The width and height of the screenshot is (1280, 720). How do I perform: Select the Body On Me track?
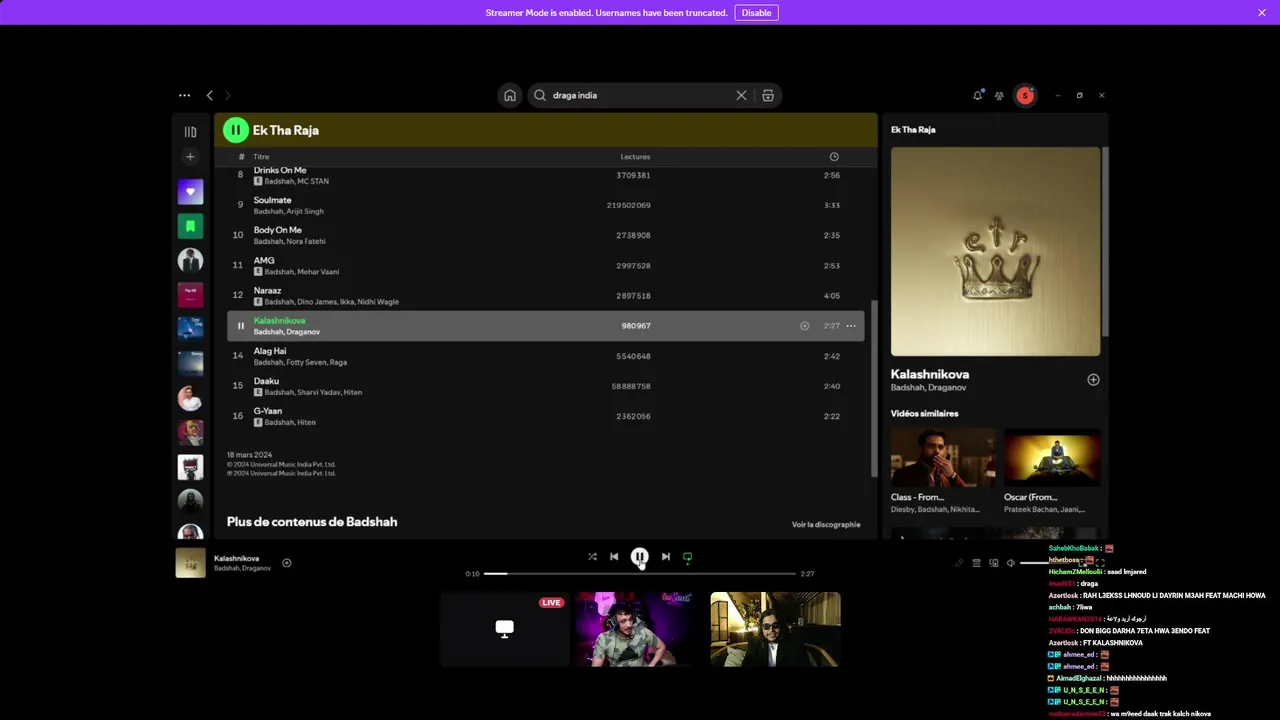pyautogui.click(x=546, y=235)
